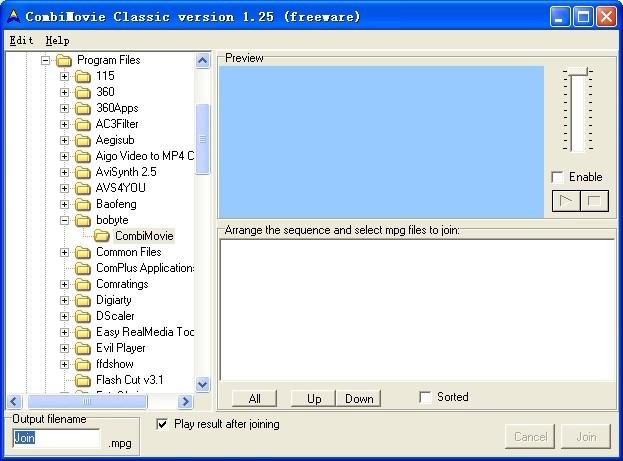
Task: Click the blue preview video area
Action: (x=381, y=141)
